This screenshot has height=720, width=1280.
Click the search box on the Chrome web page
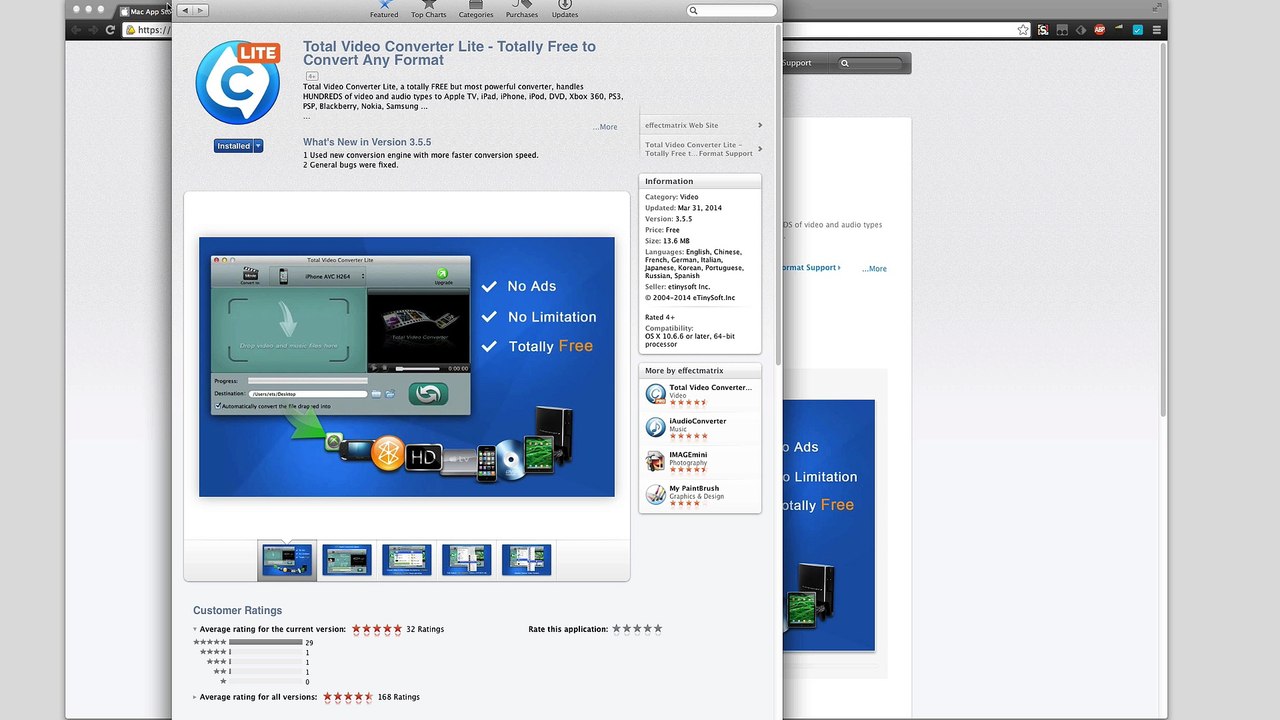870,63
